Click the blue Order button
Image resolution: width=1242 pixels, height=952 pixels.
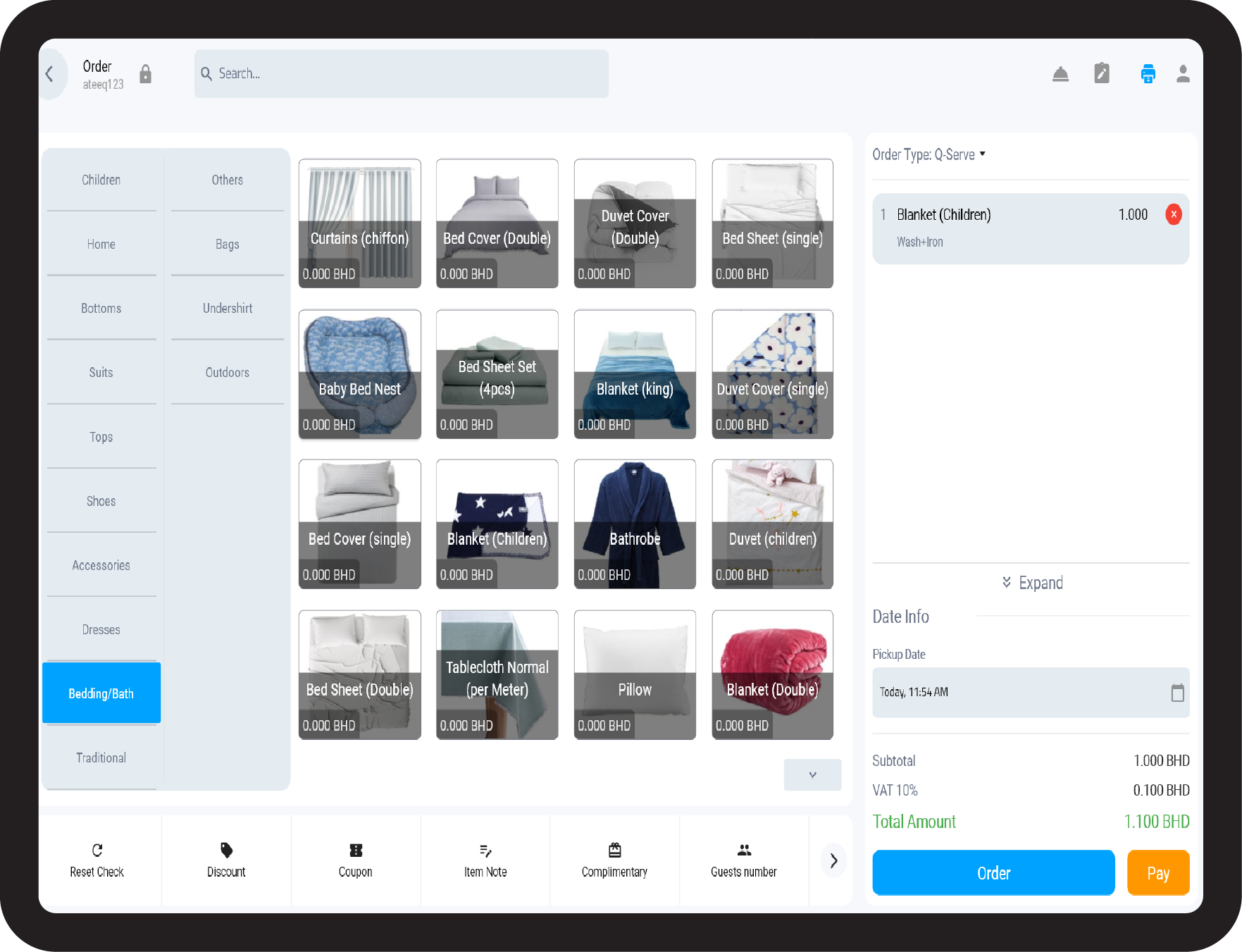(x=993, y=873)
